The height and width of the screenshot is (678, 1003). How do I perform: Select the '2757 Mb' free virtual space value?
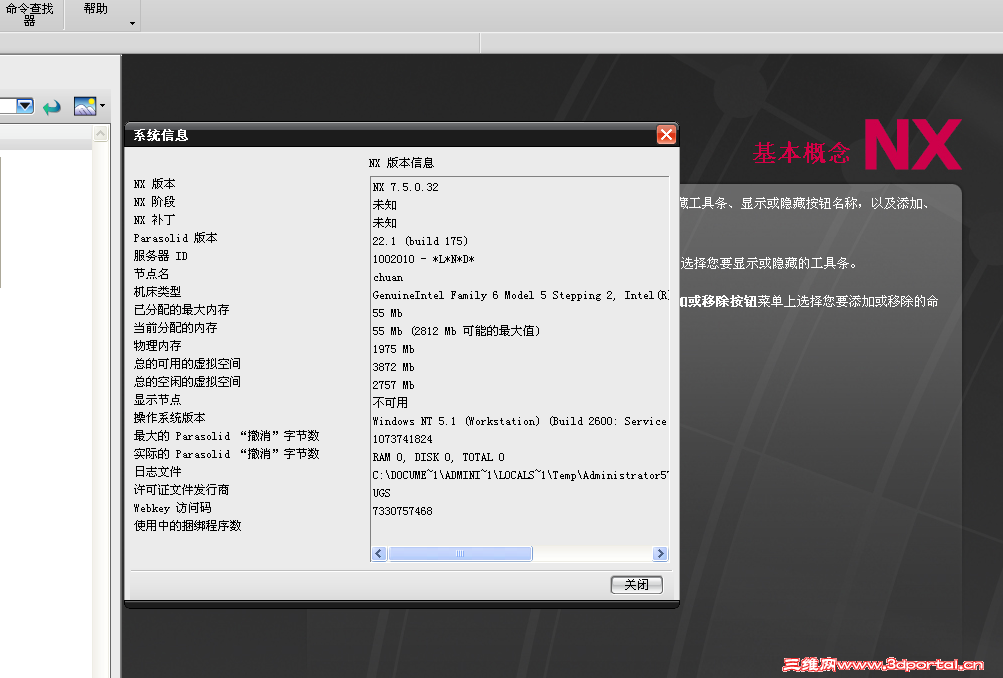click(393, 385)
